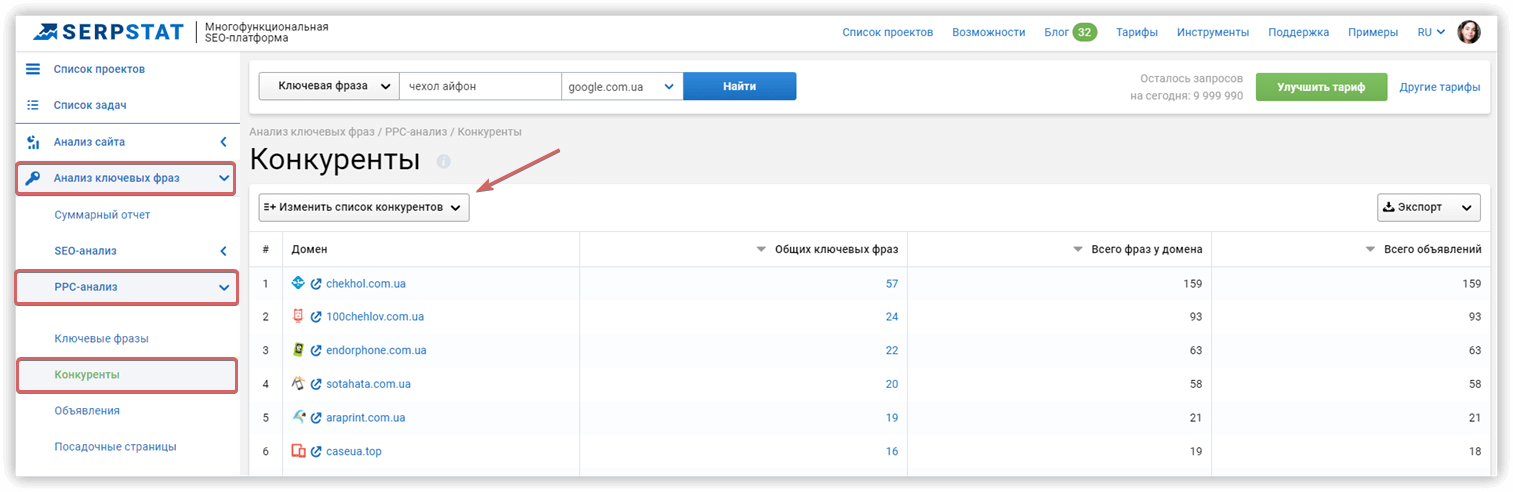This screenshot has width=1513, height=492.
Task: Open the google.com.ua database dropdown
Action: pos(622,86)
